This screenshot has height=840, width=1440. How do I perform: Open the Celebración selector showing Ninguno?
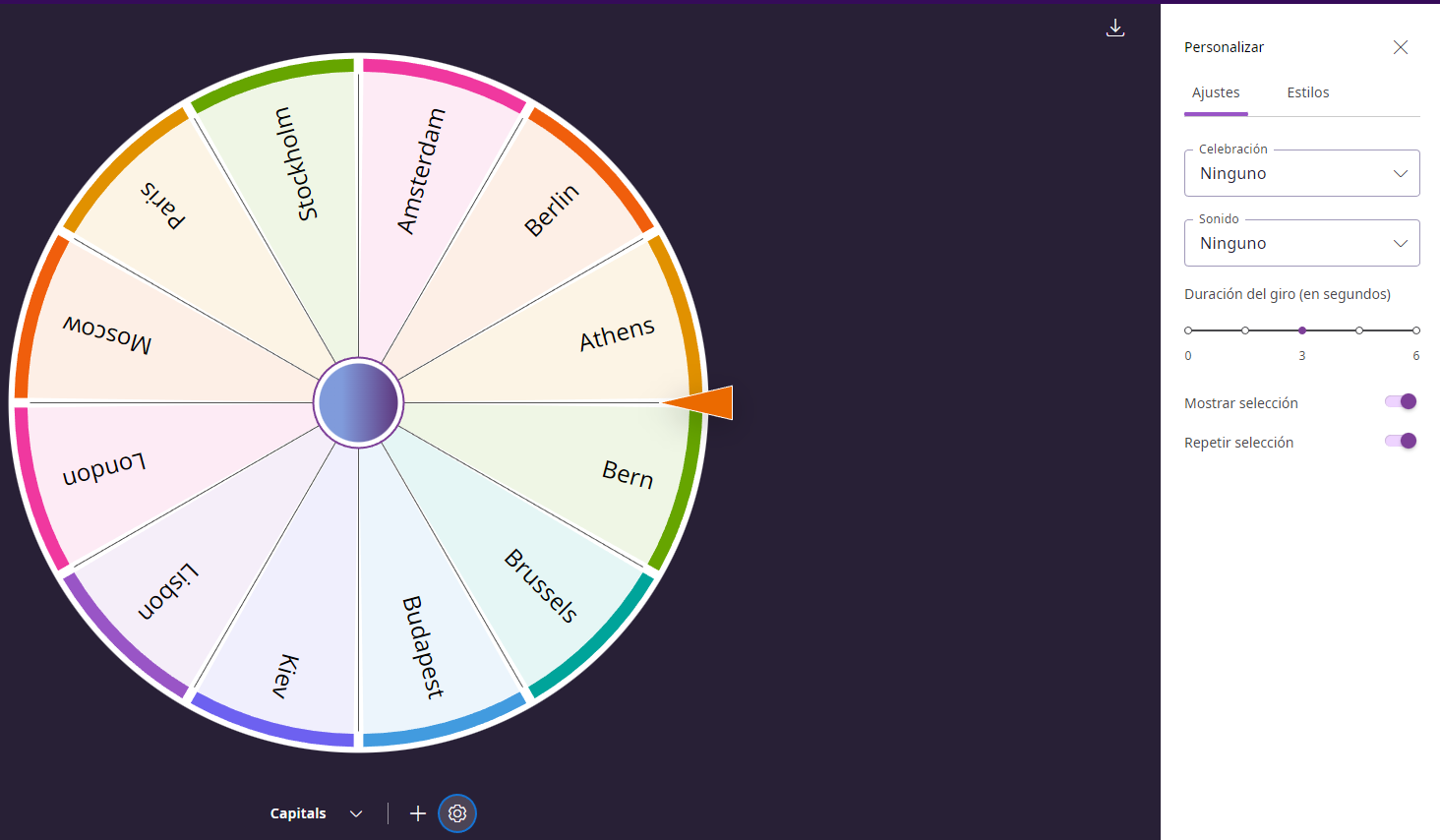(x=1301, y=173)
